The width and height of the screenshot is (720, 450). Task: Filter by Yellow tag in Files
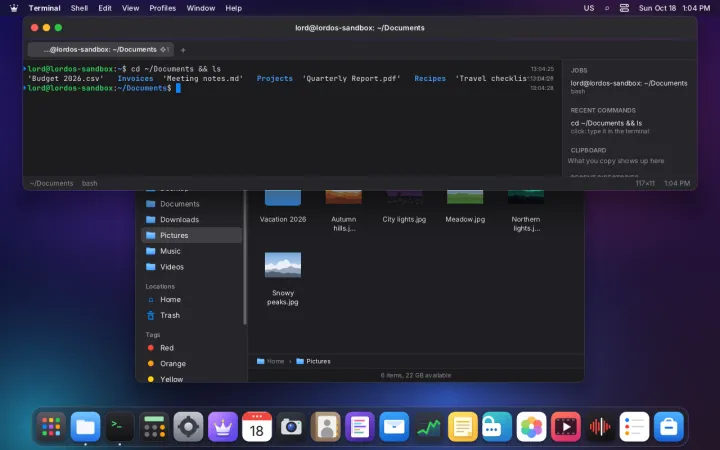[x=191, y=379]
